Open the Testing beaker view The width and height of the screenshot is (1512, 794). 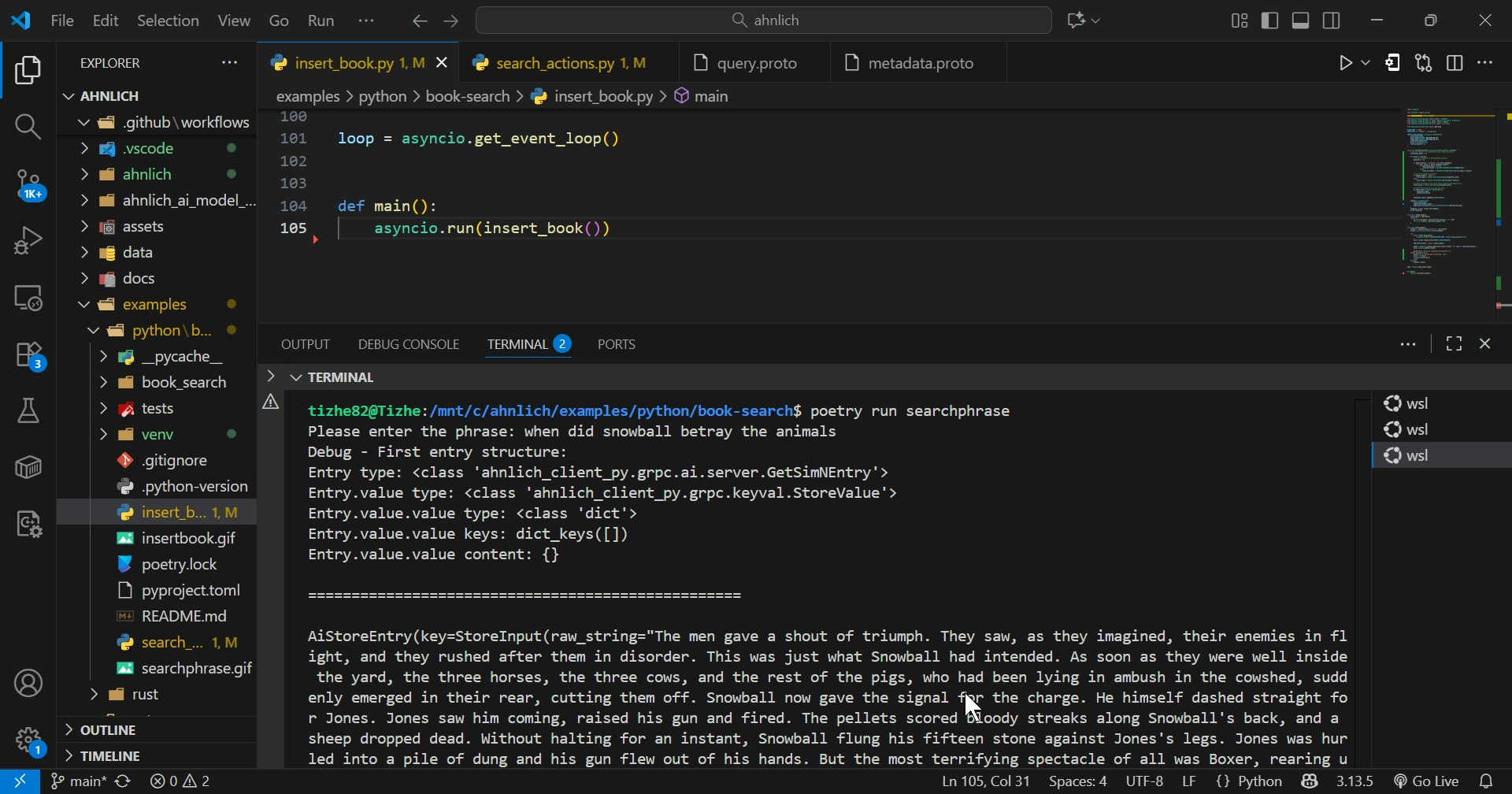tap(28, 410)
